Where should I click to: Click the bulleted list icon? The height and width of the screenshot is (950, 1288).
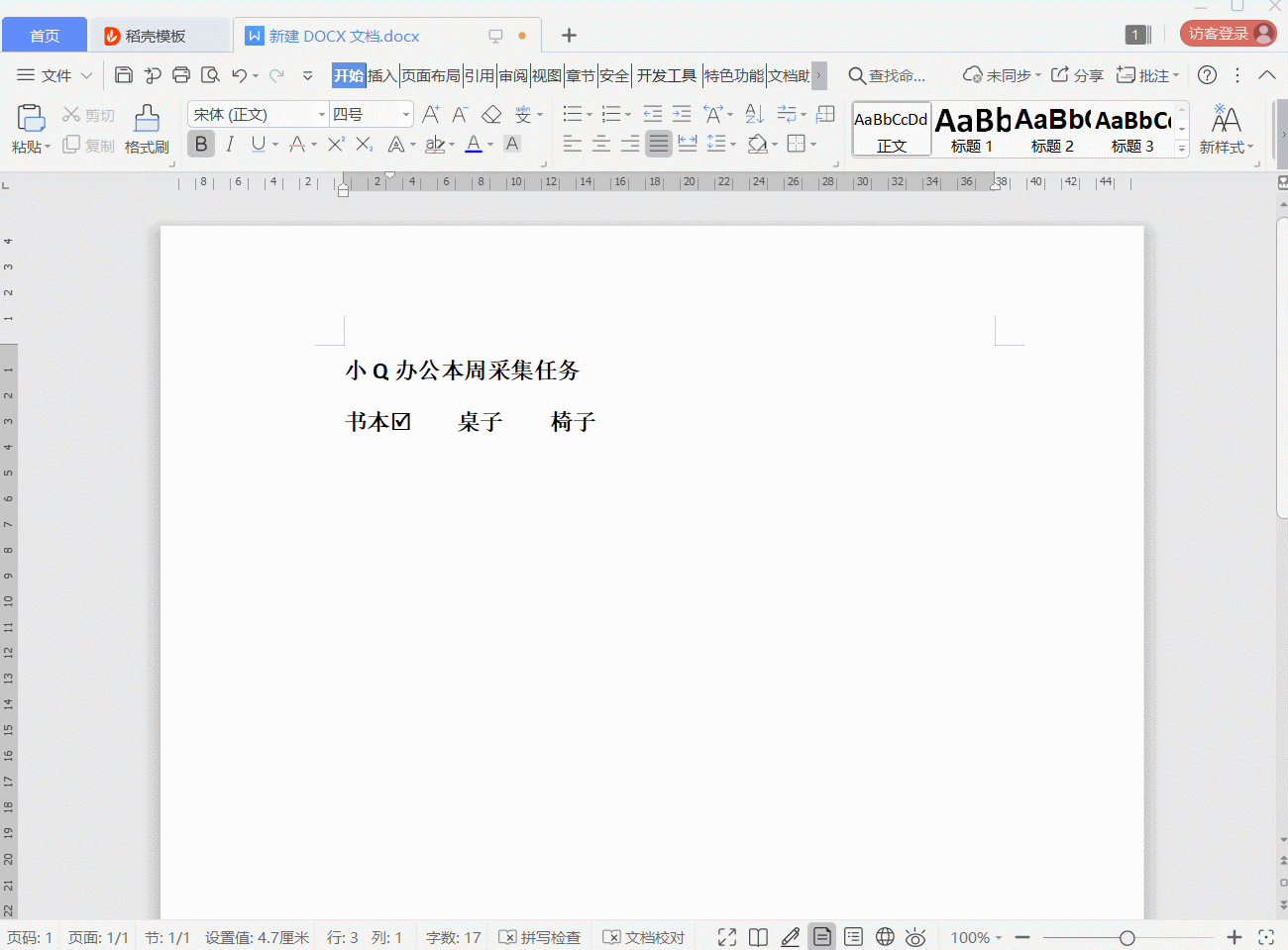[575, 114]
